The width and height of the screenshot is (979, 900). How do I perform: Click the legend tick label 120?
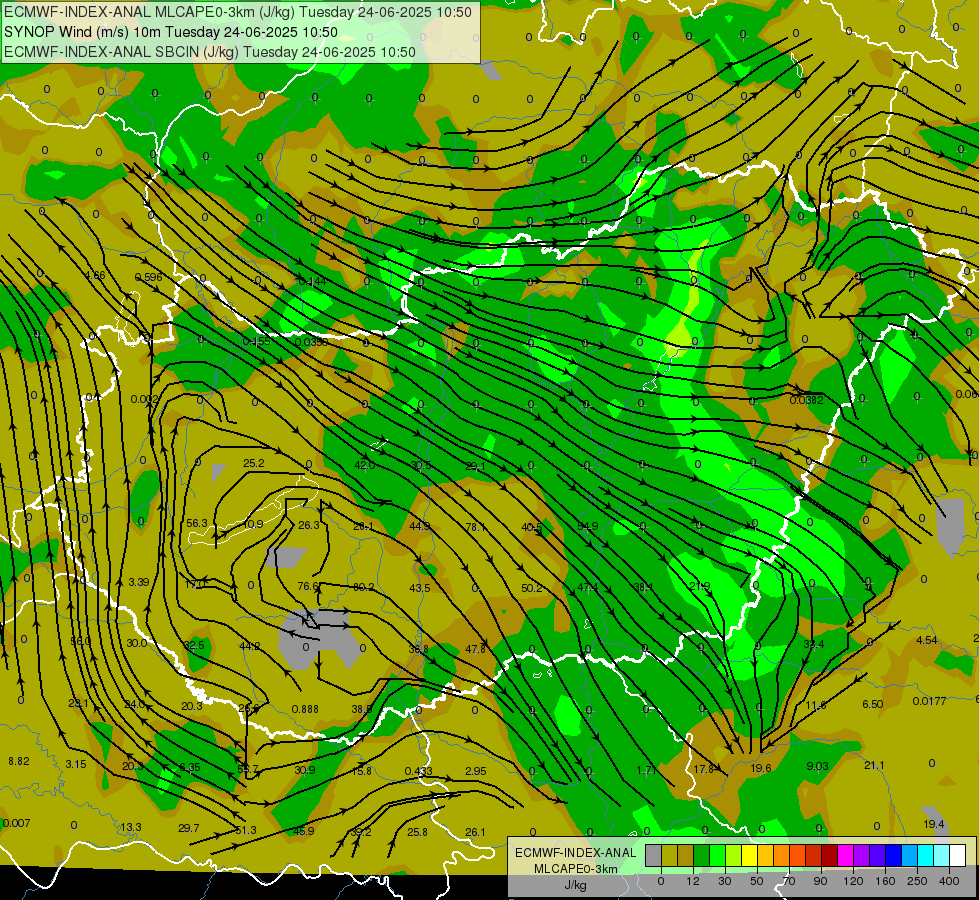pyautogui.click(x=853, y=881)
